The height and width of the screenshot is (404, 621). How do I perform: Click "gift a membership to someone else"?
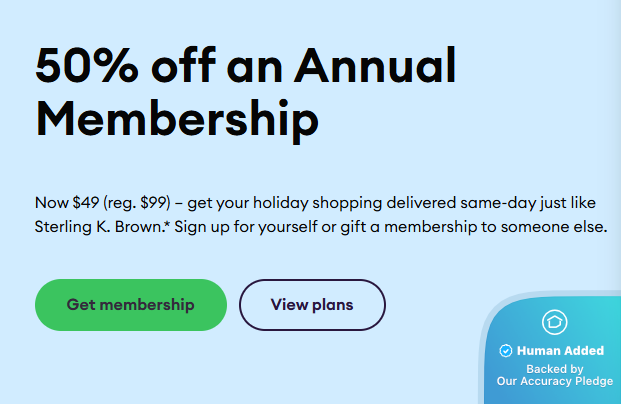(x=465, y=227)
